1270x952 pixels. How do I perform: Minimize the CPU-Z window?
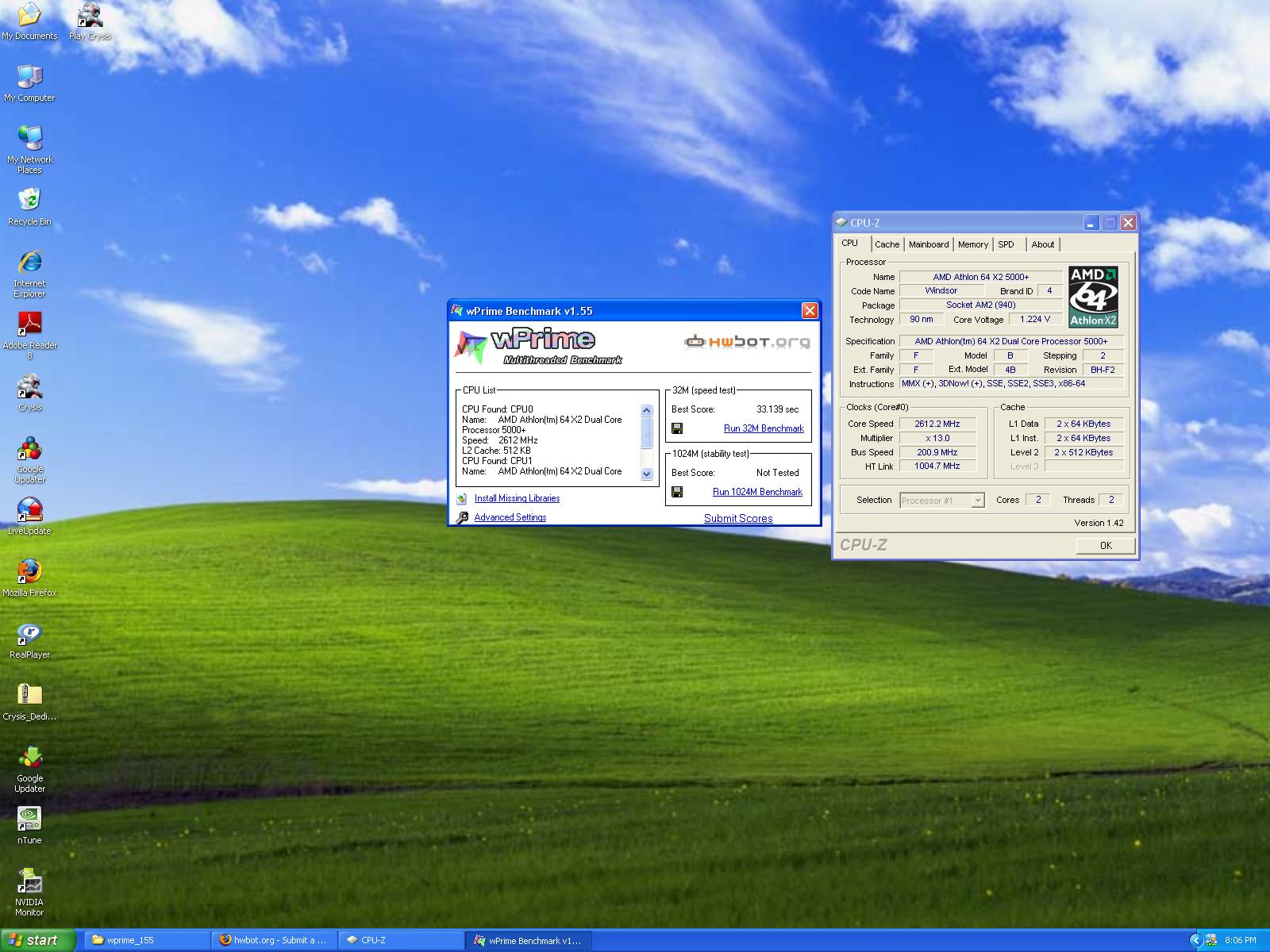(1092, 223)
